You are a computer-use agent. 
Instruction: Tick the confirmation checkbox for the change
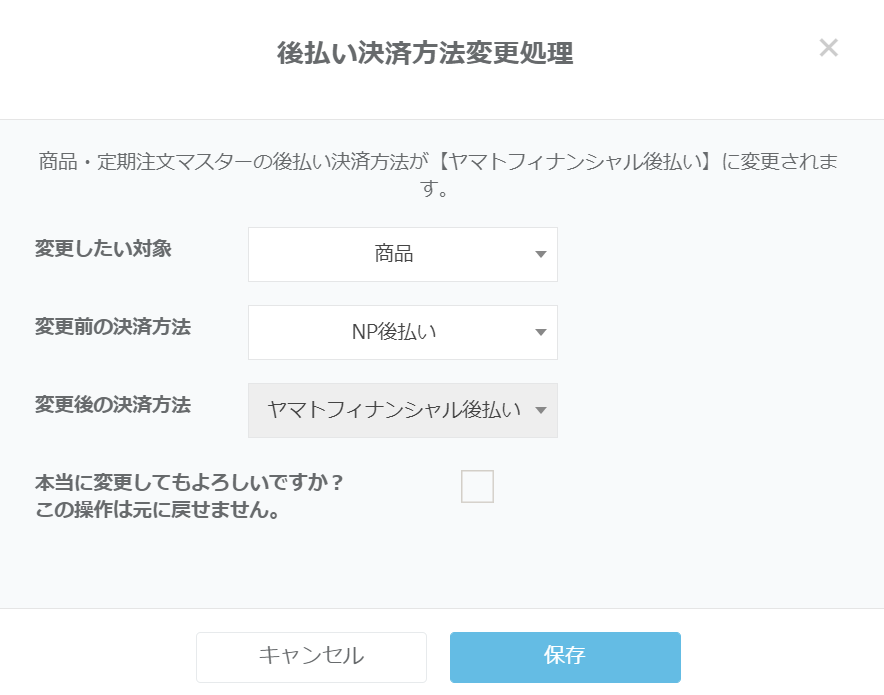point(477,487)
